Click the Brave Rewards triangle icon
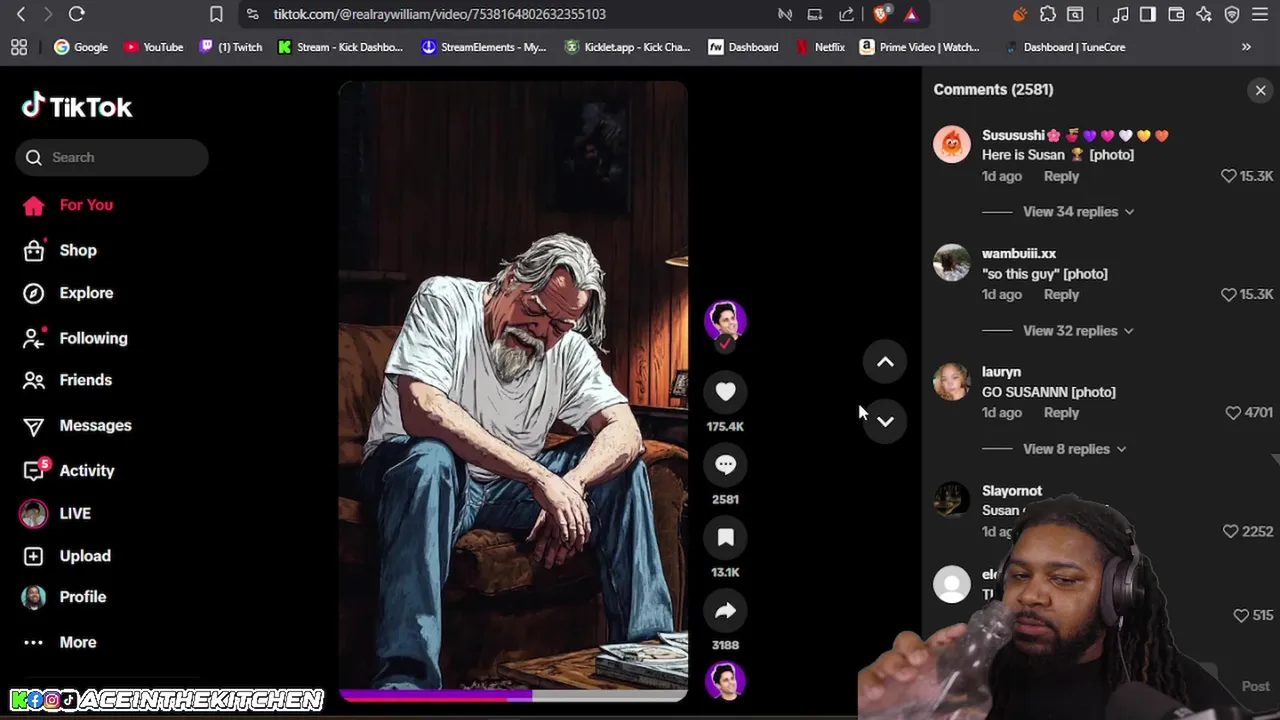This screenshot has width=1280, height=720. pos(911,14)
